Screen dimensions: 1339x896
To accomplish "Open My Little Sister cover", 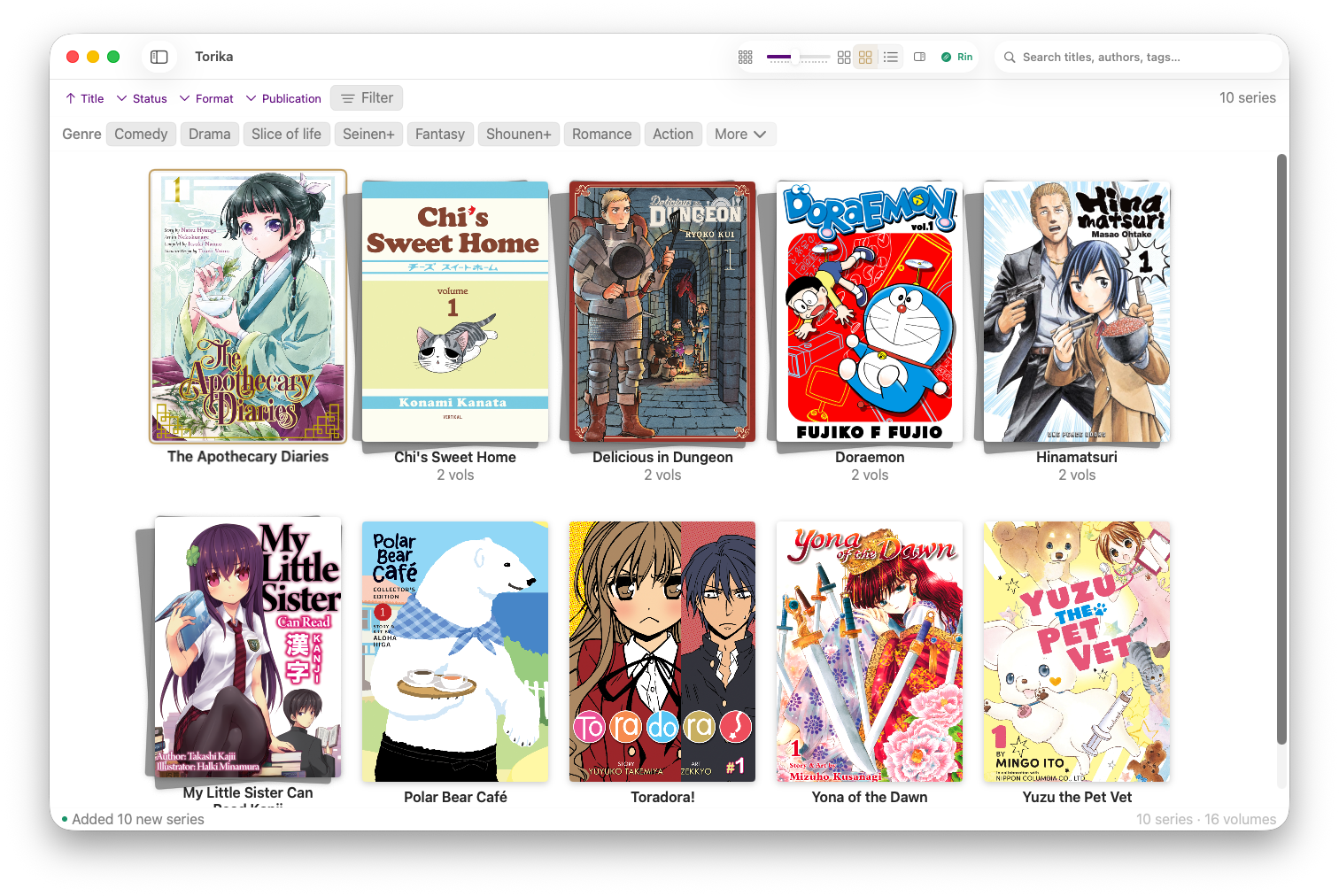I will point(248,647).
